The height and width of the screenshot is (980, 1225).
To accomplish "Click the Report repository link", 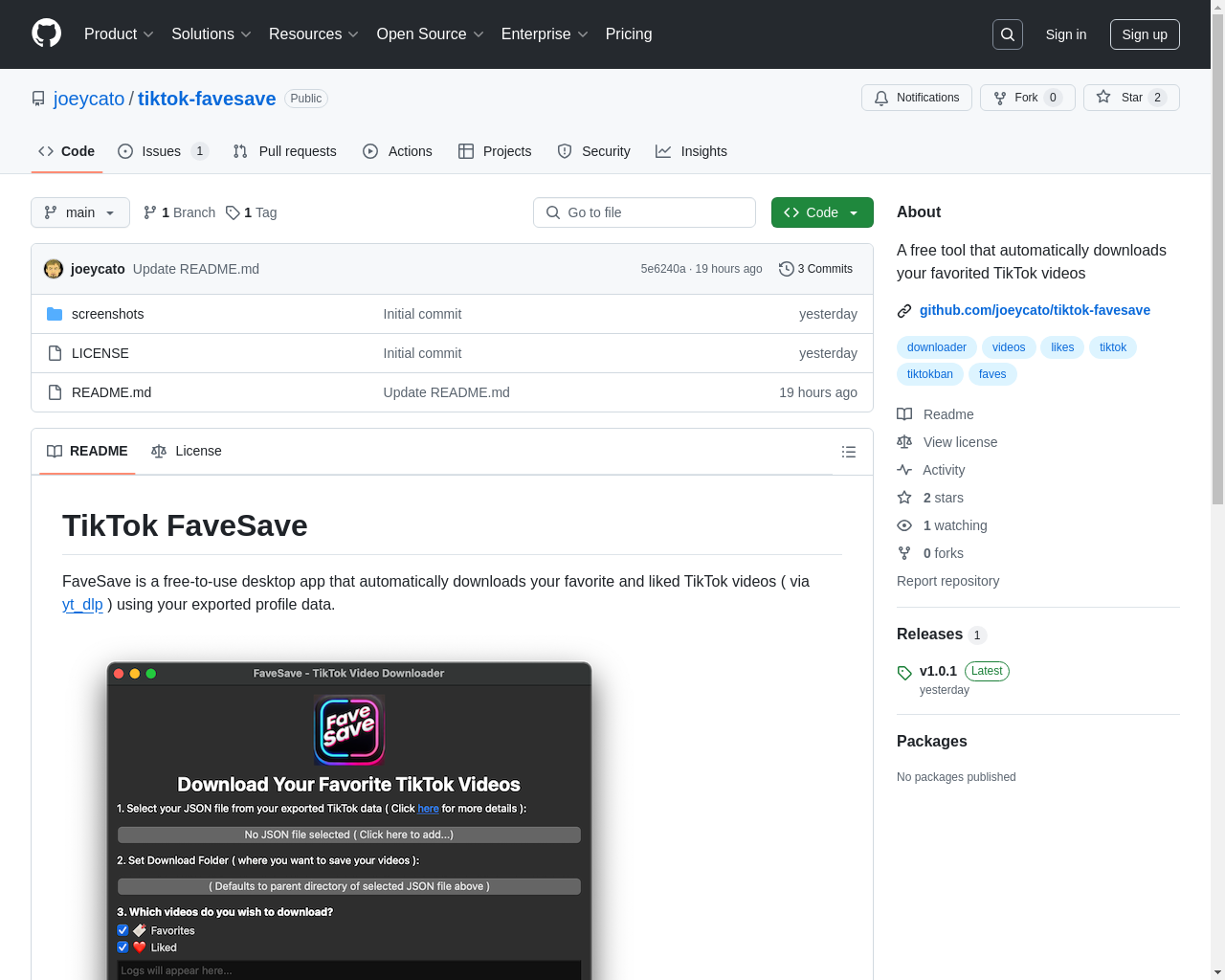I will click(947, 581).
